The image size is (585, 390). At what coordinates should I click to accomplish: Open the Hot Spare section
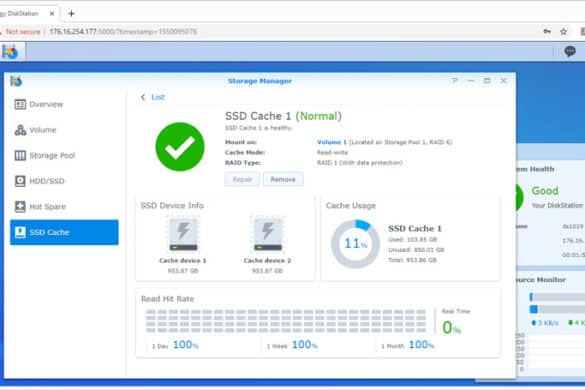pyautogui.click(x=64, y=206)
